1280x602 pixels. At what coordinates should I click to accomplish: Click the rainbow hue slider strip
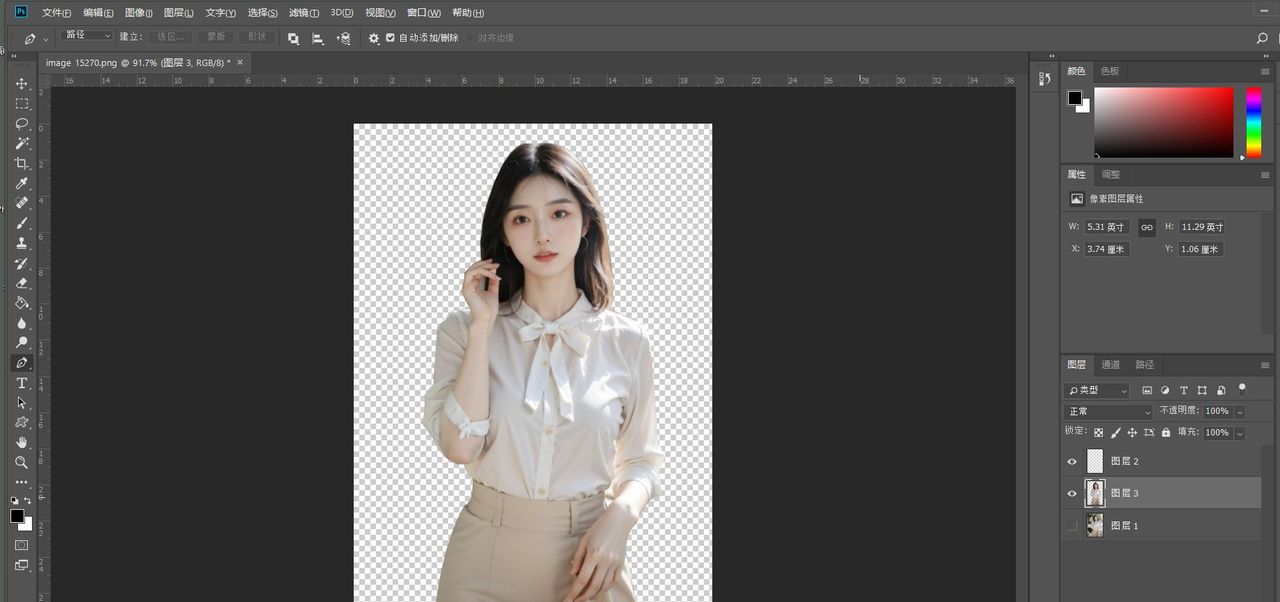pyautogui.click(x=1253, y=122)
